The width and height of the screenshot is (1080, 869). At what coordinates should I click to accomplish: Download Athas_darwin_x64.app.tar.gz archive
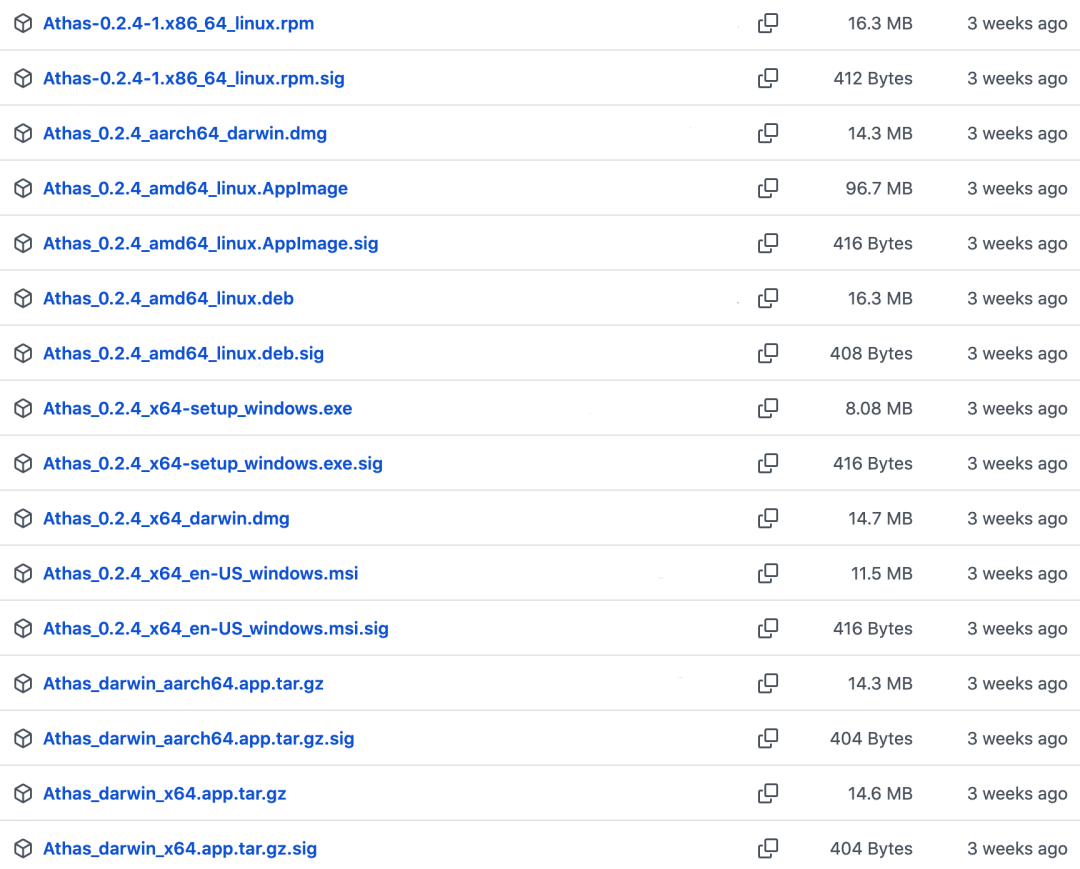point(164,794)
